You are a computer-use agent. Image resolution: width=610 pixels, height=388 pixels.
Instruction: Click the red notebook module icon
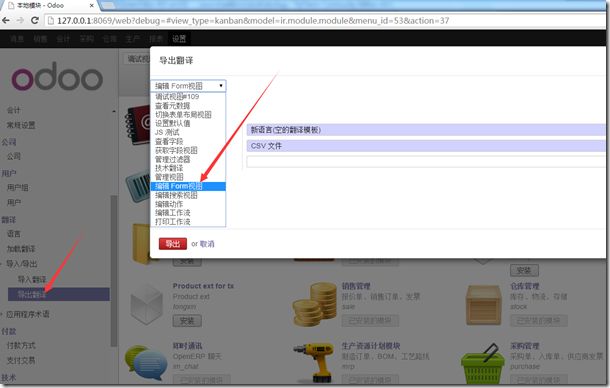(x=137, y=125)
